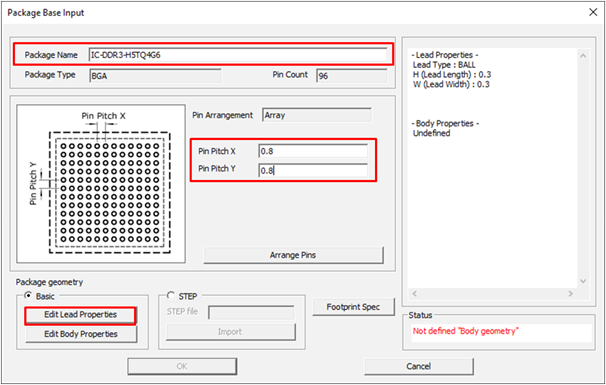The width and height of the screenshot is (606, 385).
Task: Click the Pin Count field
Action: click(x=352, y=76)
